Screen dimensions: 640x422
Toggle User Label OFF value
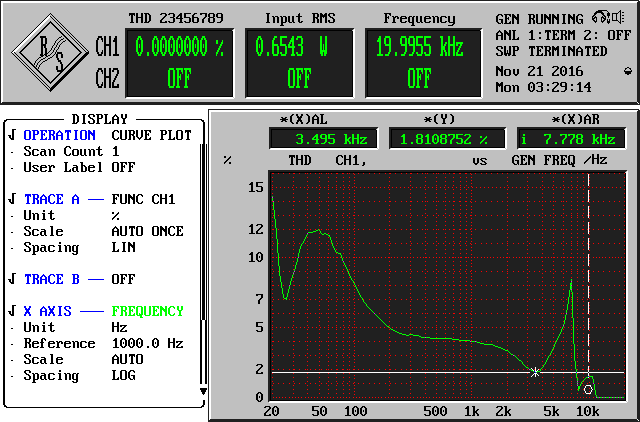coord(123,167)
